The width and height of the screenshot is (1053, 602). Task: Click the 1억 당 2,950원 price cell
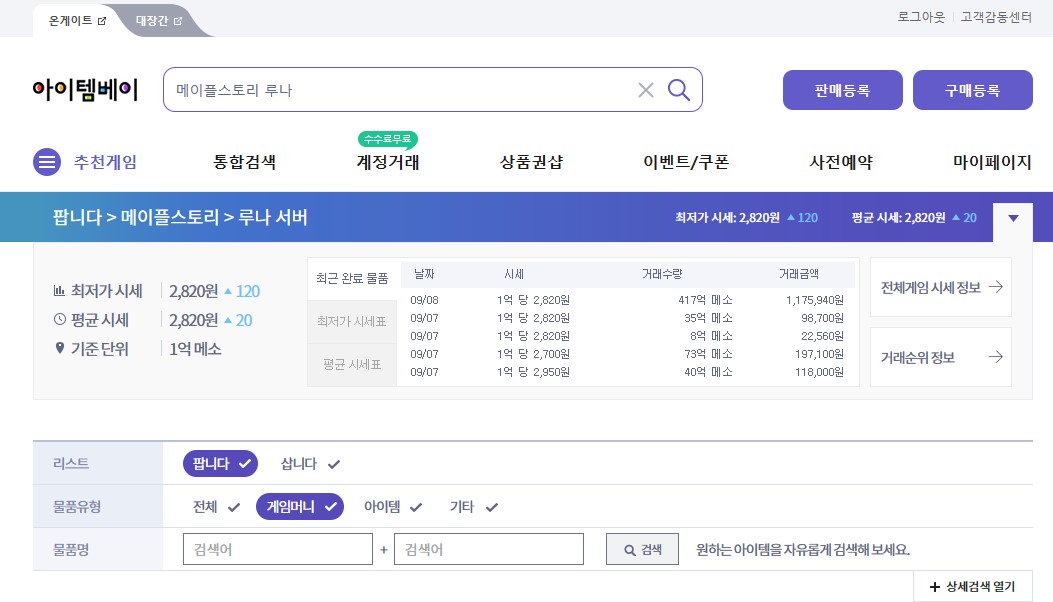click(x=533, y=372)
